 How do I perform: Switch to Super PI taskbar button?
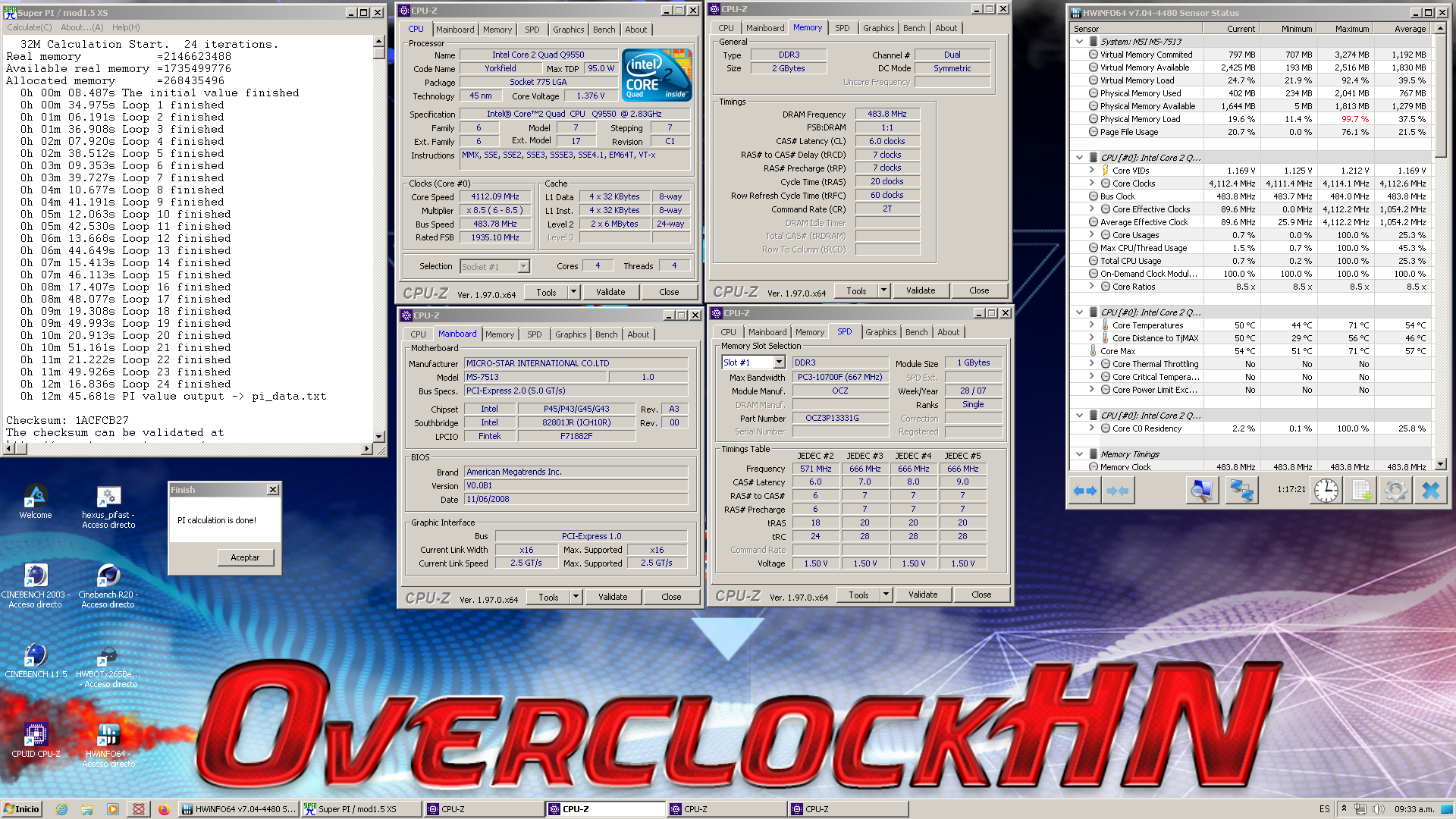point(360,809)
